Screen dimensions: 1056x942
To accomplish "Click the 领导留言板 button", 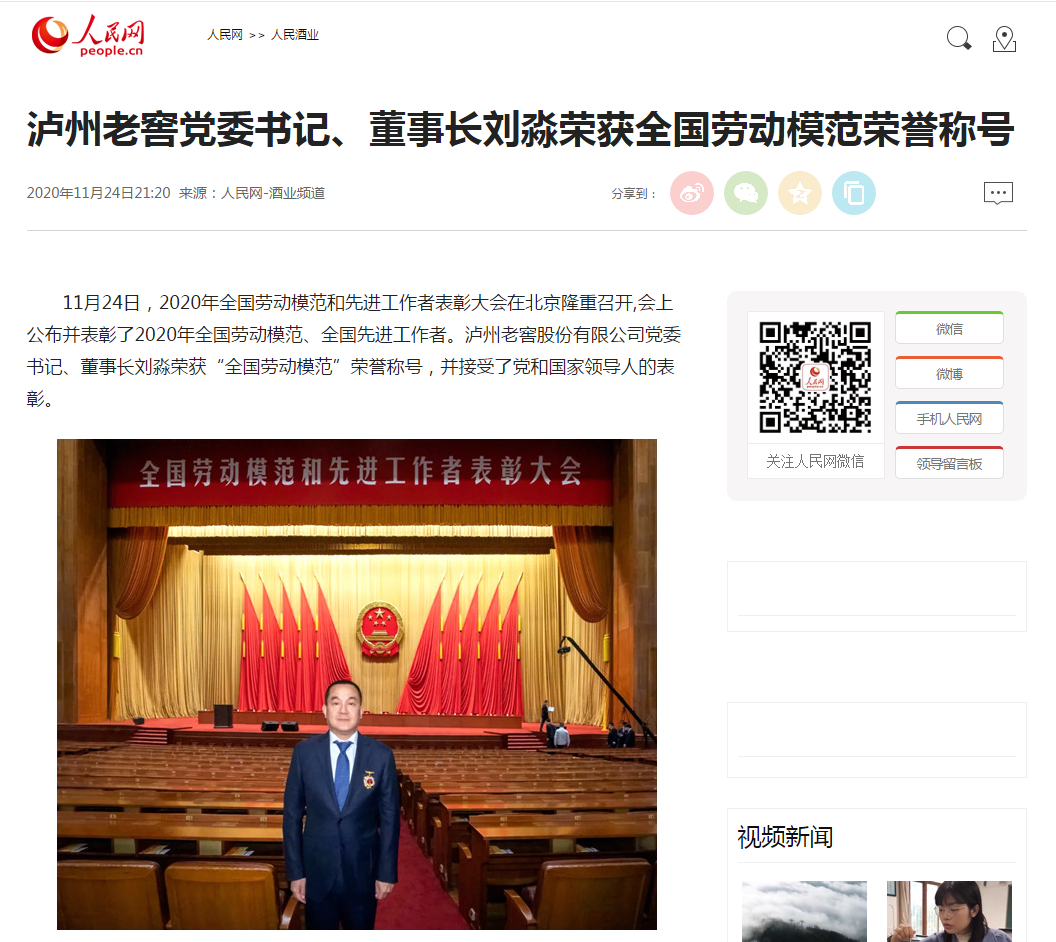I will [x=949, y=463].
